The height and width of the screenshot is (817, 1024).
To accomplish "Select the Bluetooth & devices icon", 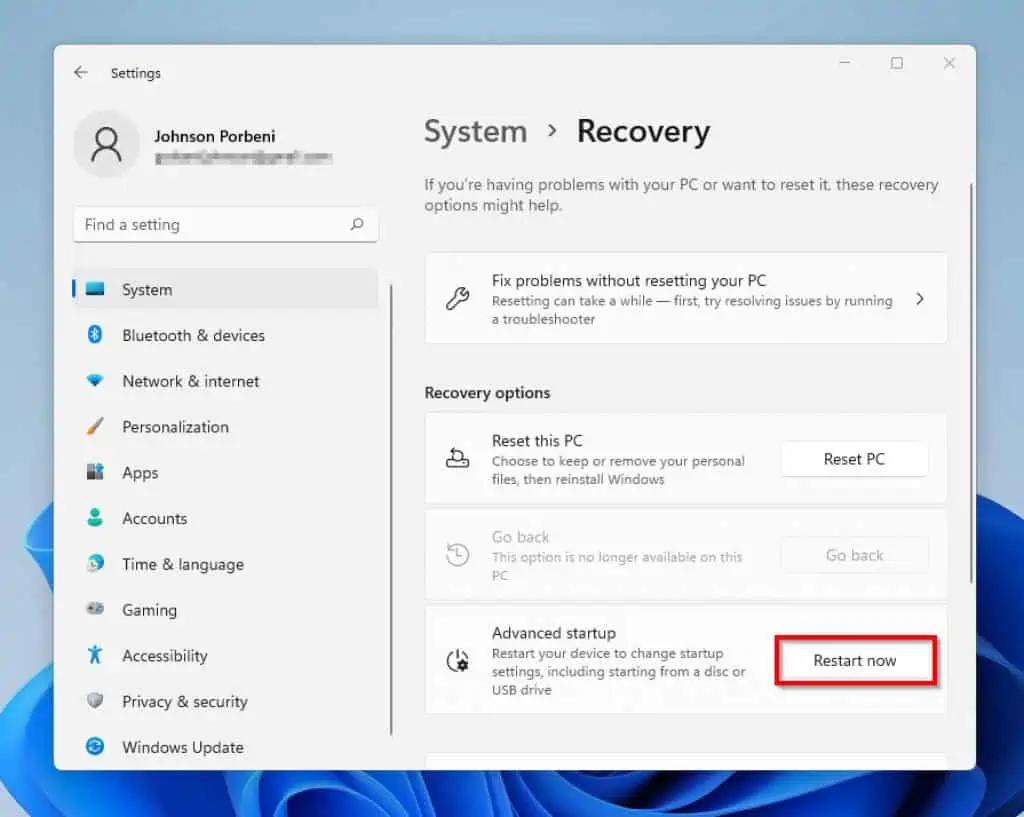I will (x=95, y=335).
